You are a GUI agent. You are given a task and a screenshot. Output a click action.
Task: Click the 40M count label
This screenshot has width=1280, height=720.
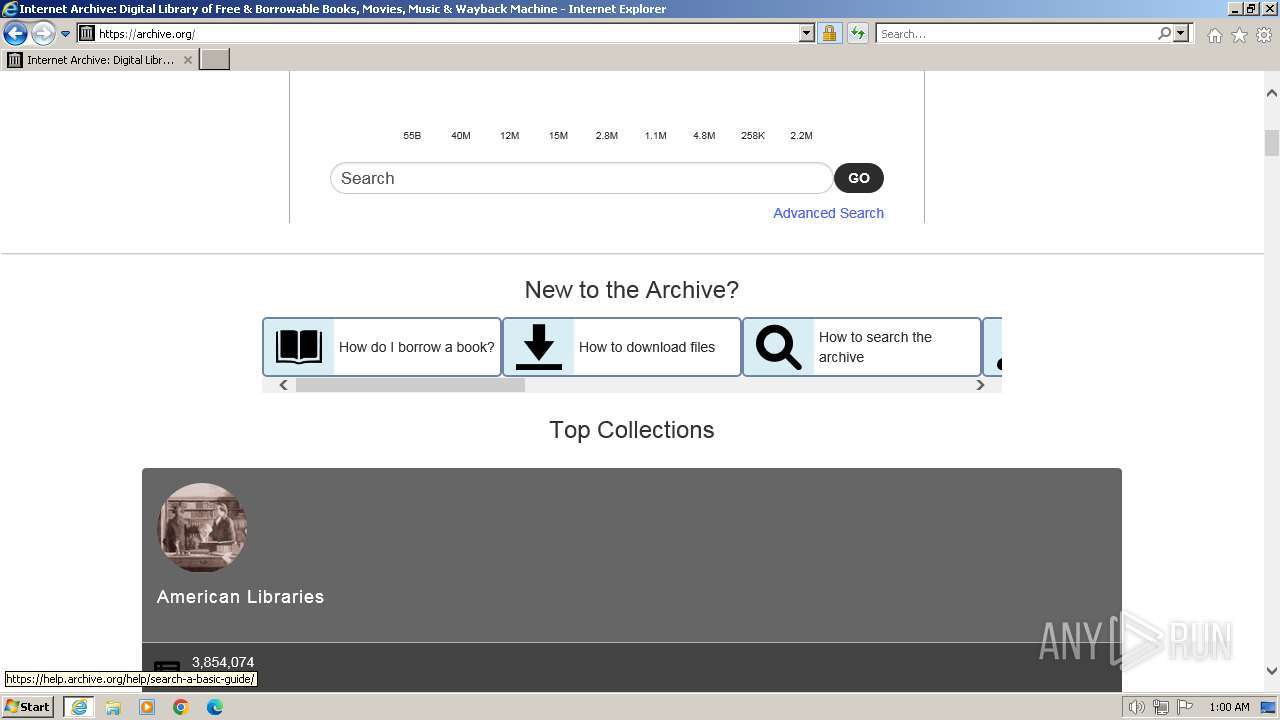click(461, 136)
